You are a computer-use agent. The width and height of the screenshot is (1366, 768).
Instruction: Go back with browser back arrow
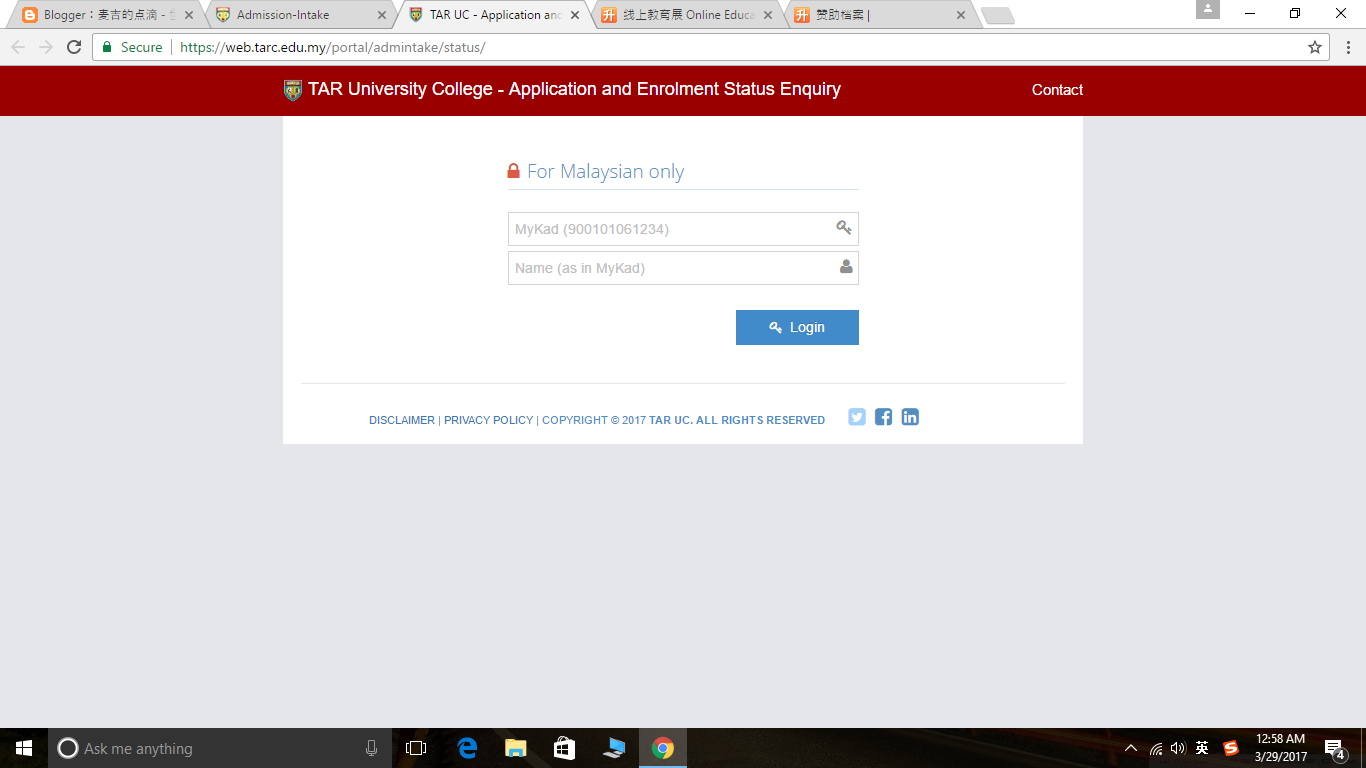click(x=18, y=47)
